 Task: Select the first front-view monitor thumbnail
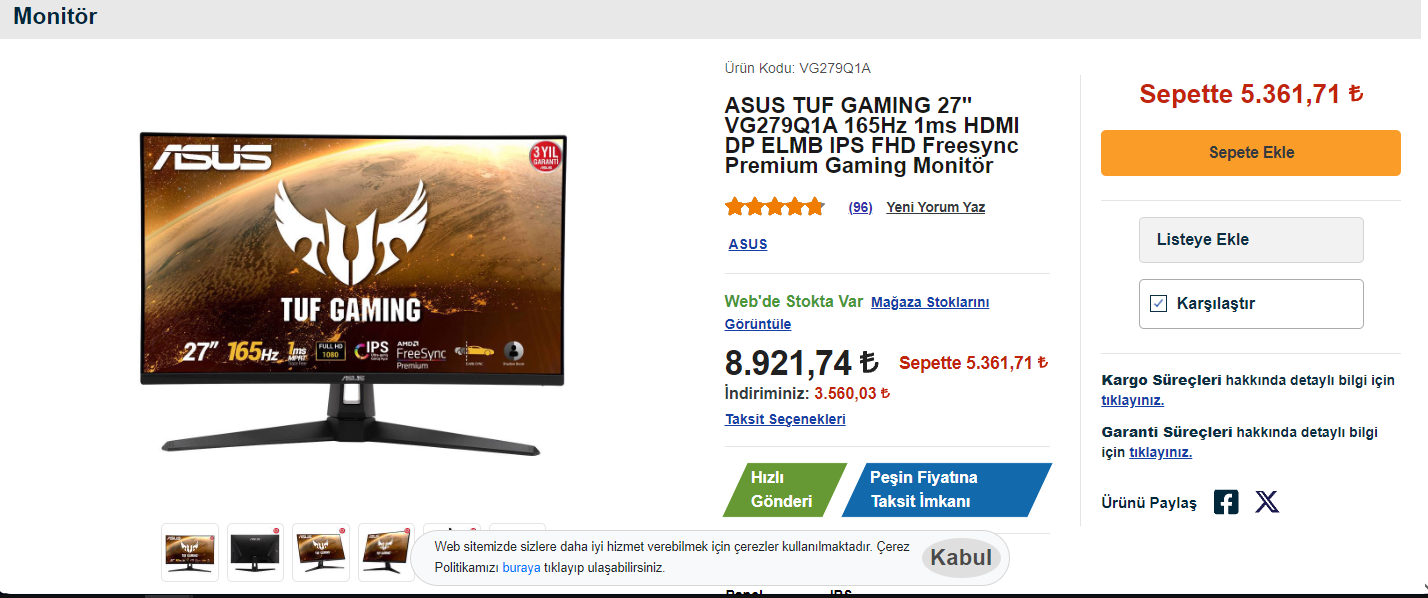[x=190, y=552]
